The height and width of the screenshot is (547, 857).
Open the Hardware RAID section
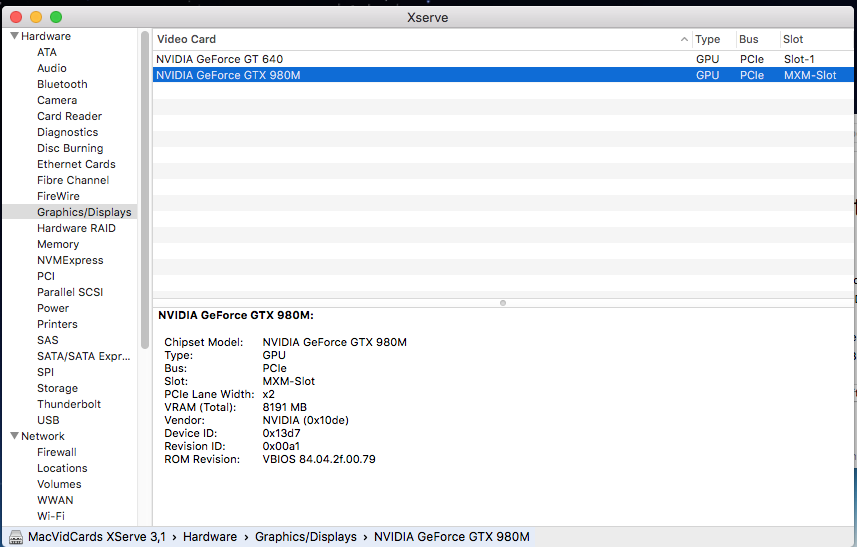point(77,228)
